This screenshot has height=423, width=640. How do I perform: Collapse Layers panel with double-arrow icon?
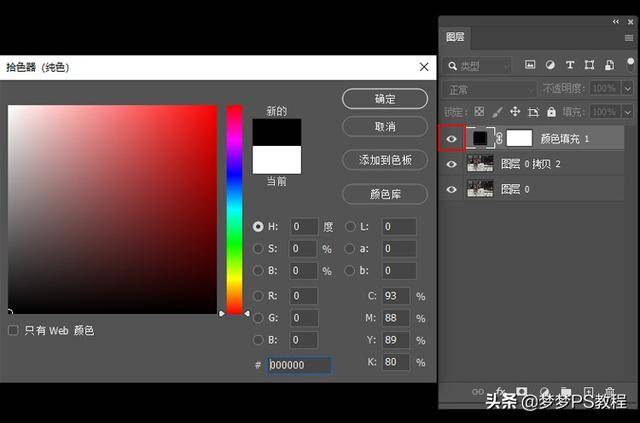point(616,22)
